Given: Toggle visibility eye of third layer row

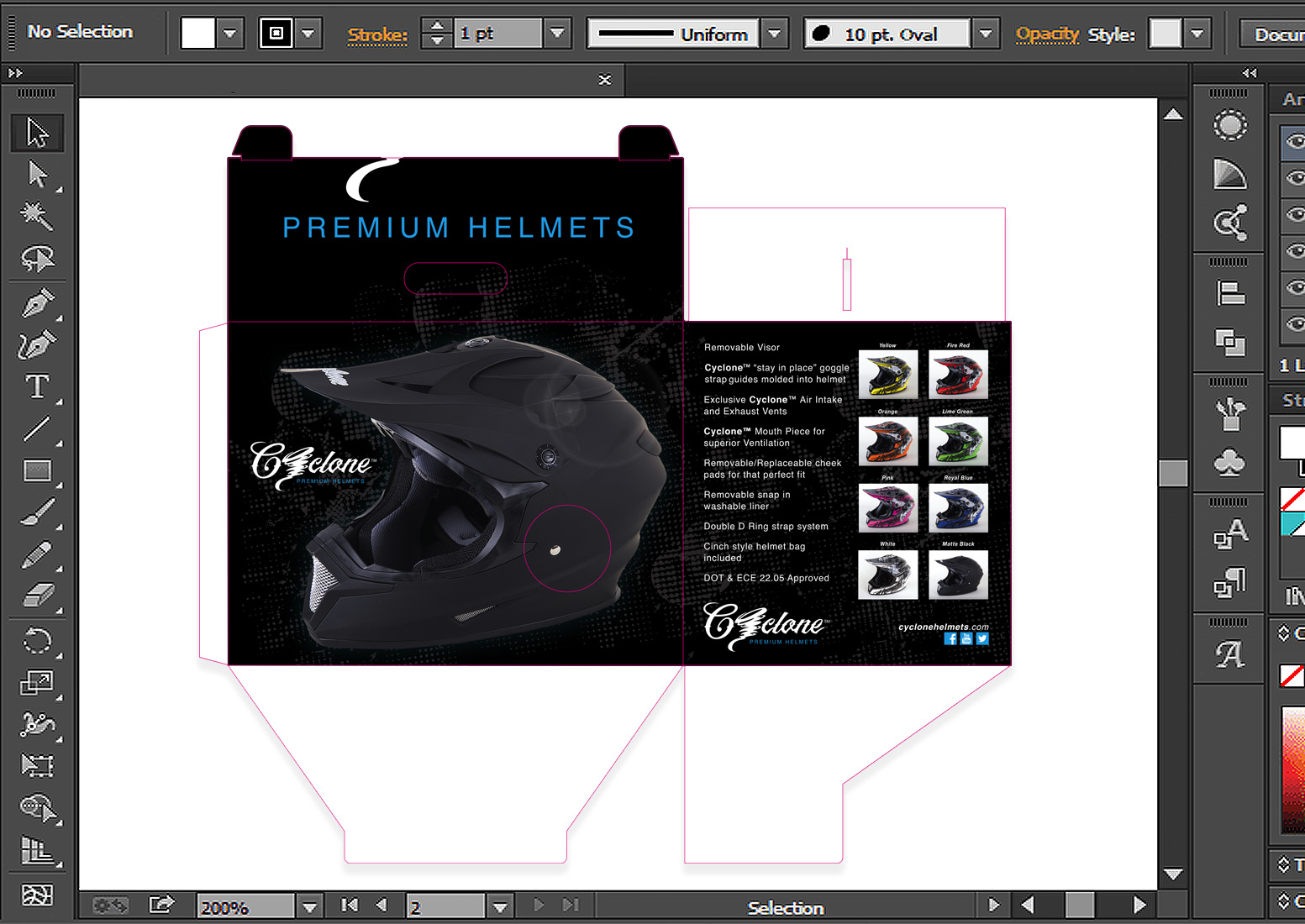Looking at the screenshot, I should [1295, 215].
